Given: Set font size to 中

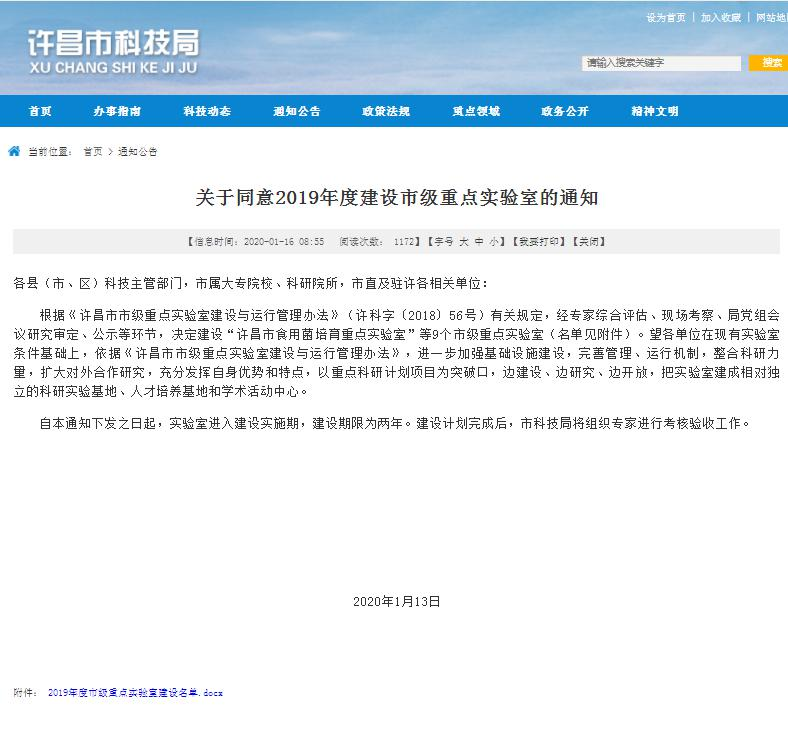Looking at the screenshot, I should point(479,242).
